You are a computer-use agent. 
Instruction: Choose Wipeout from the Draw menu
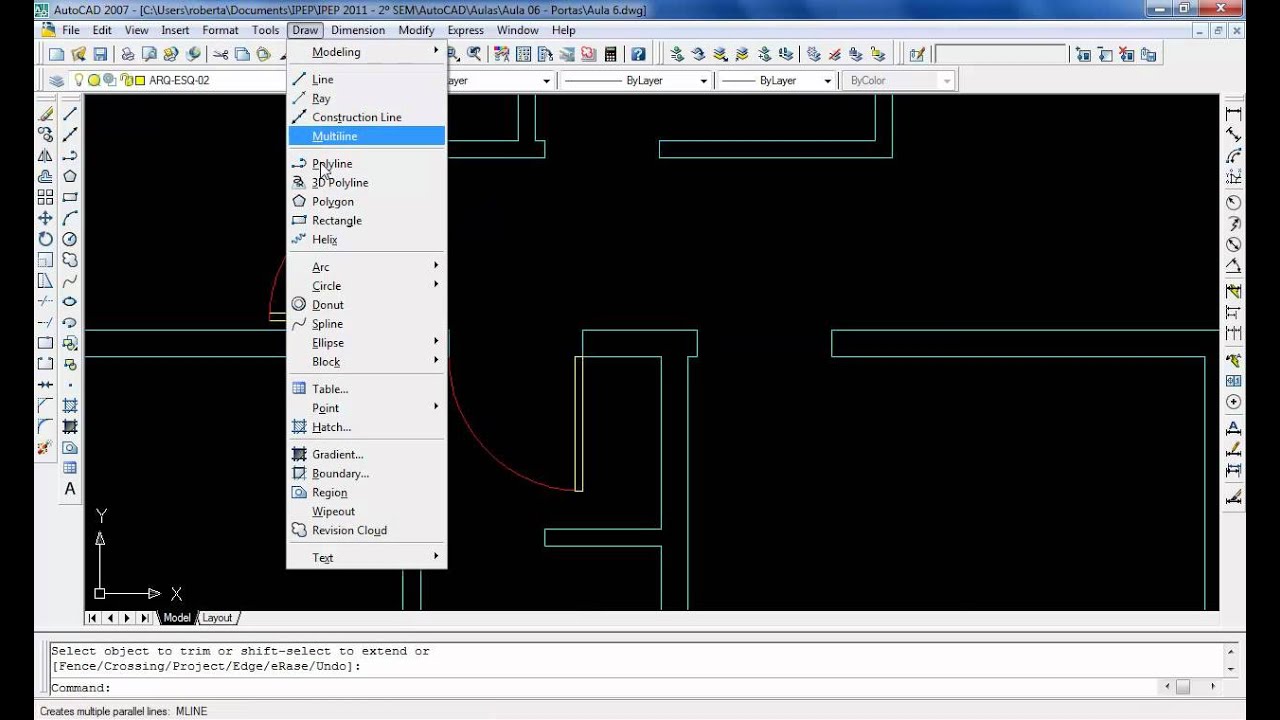[366, 512]
